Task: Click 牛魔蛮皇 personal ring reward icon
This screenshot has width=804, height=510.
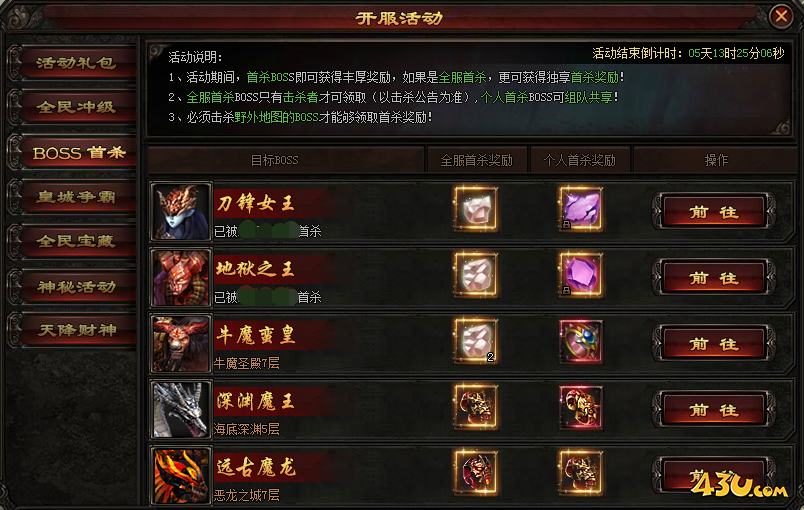Action: click(580, 341)
